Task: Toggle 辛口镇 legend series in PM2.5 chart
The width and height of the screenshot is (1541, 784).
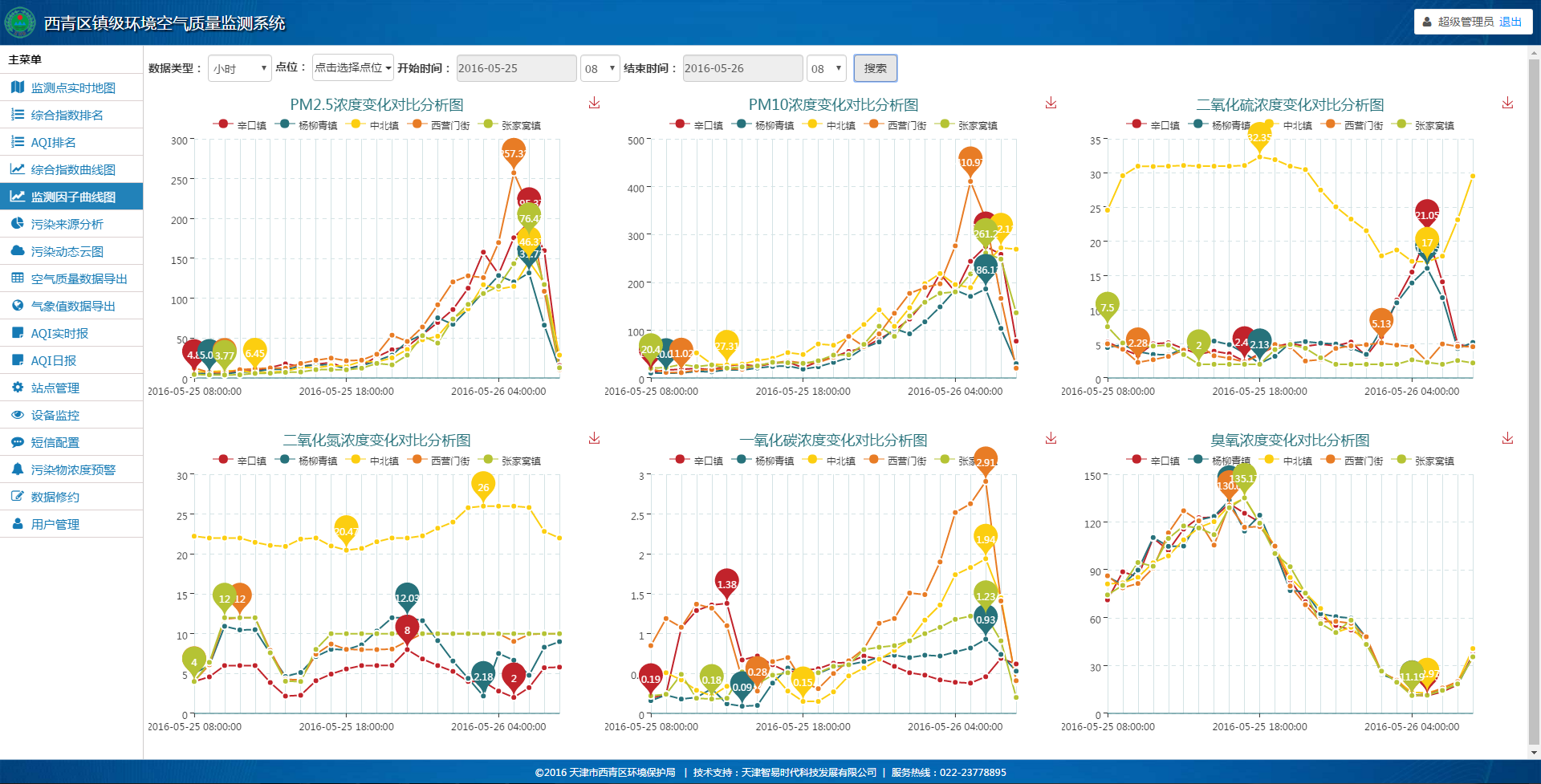Action: point(241,125)
